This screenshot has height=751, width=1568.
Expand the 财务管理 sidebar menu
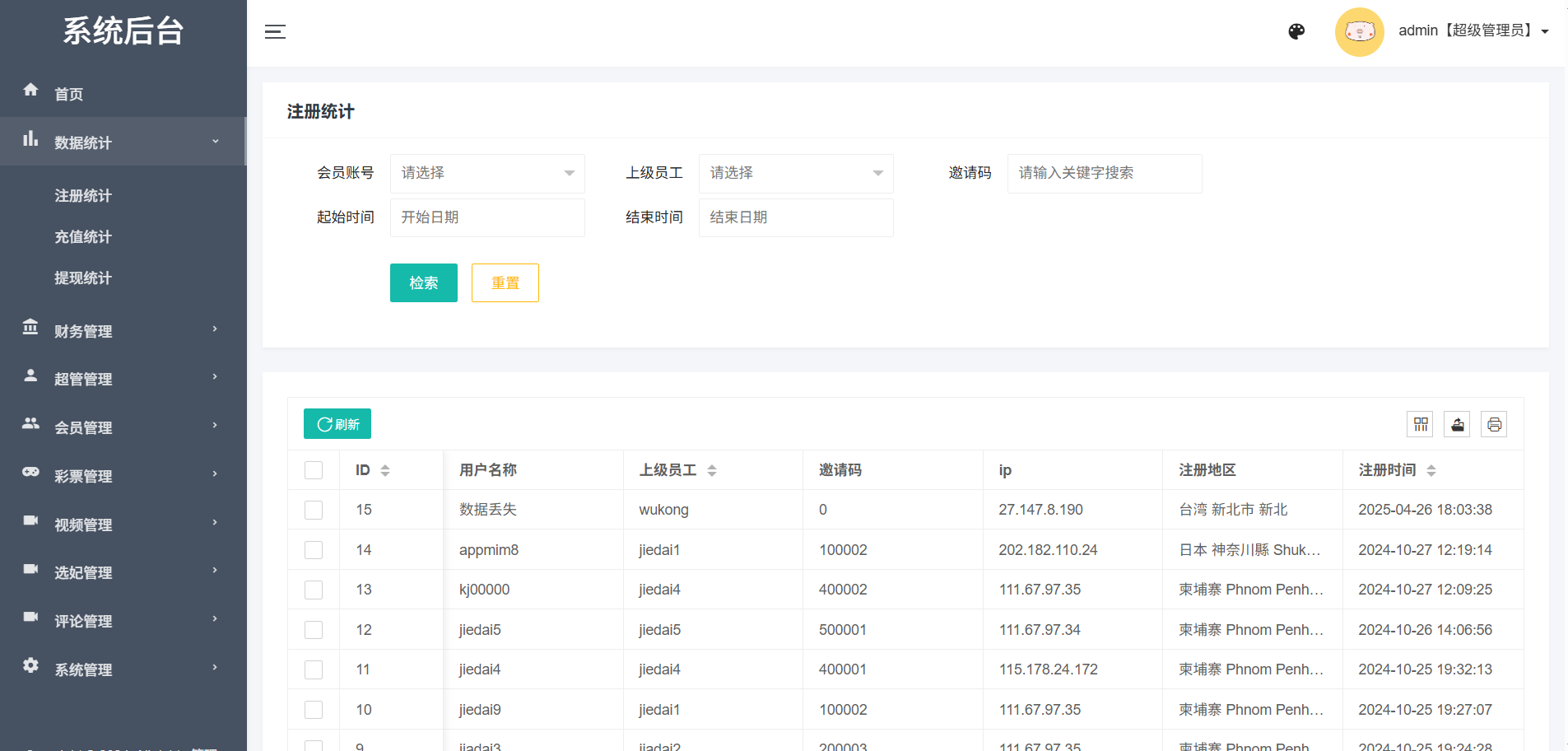[123, 331]
